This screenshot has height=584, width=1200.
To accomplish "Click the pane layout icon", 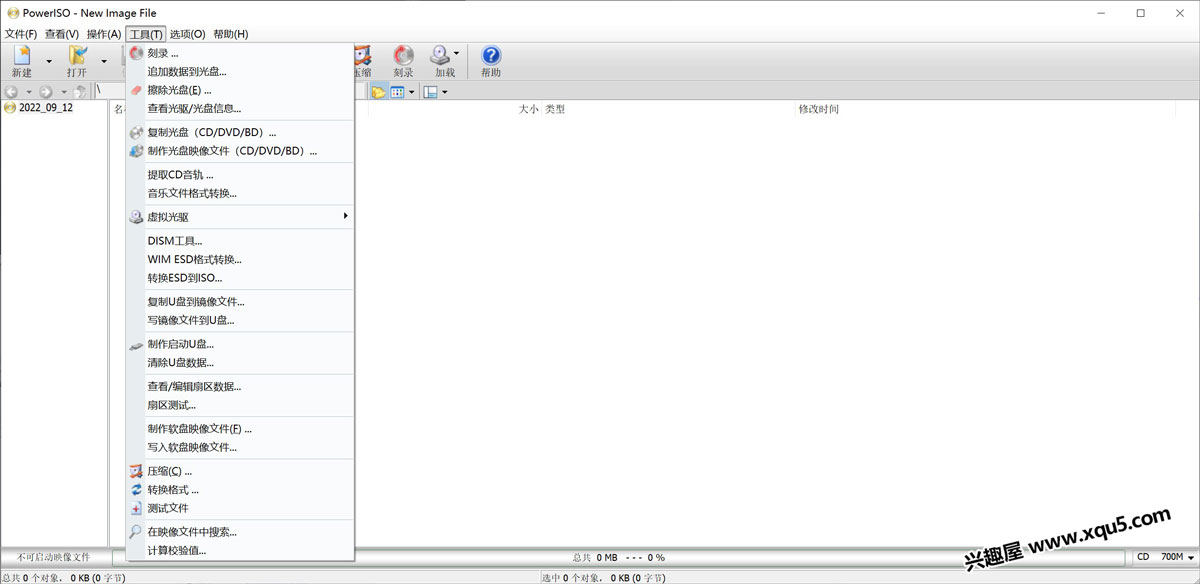I will coord(430,92).
